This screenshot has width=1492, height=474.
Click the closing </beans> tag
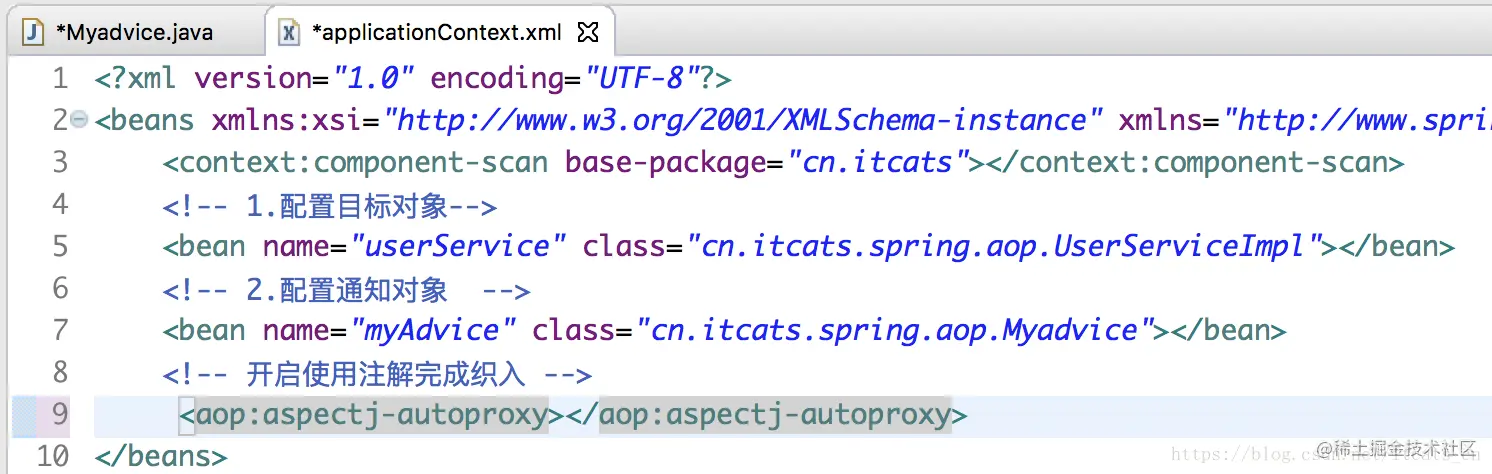[161, 457]
